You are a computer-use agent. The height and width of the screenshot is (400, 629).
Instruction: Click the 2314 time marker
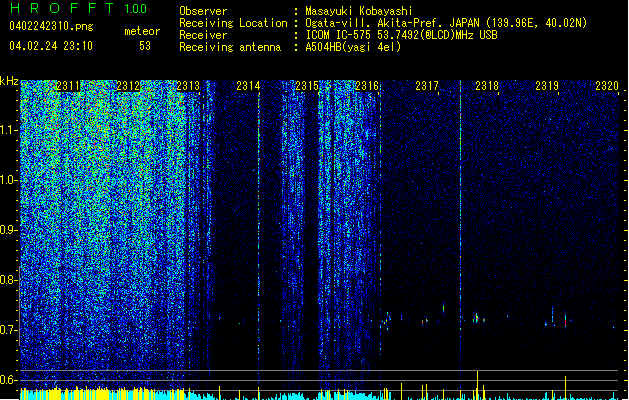[x=248, y=86]
